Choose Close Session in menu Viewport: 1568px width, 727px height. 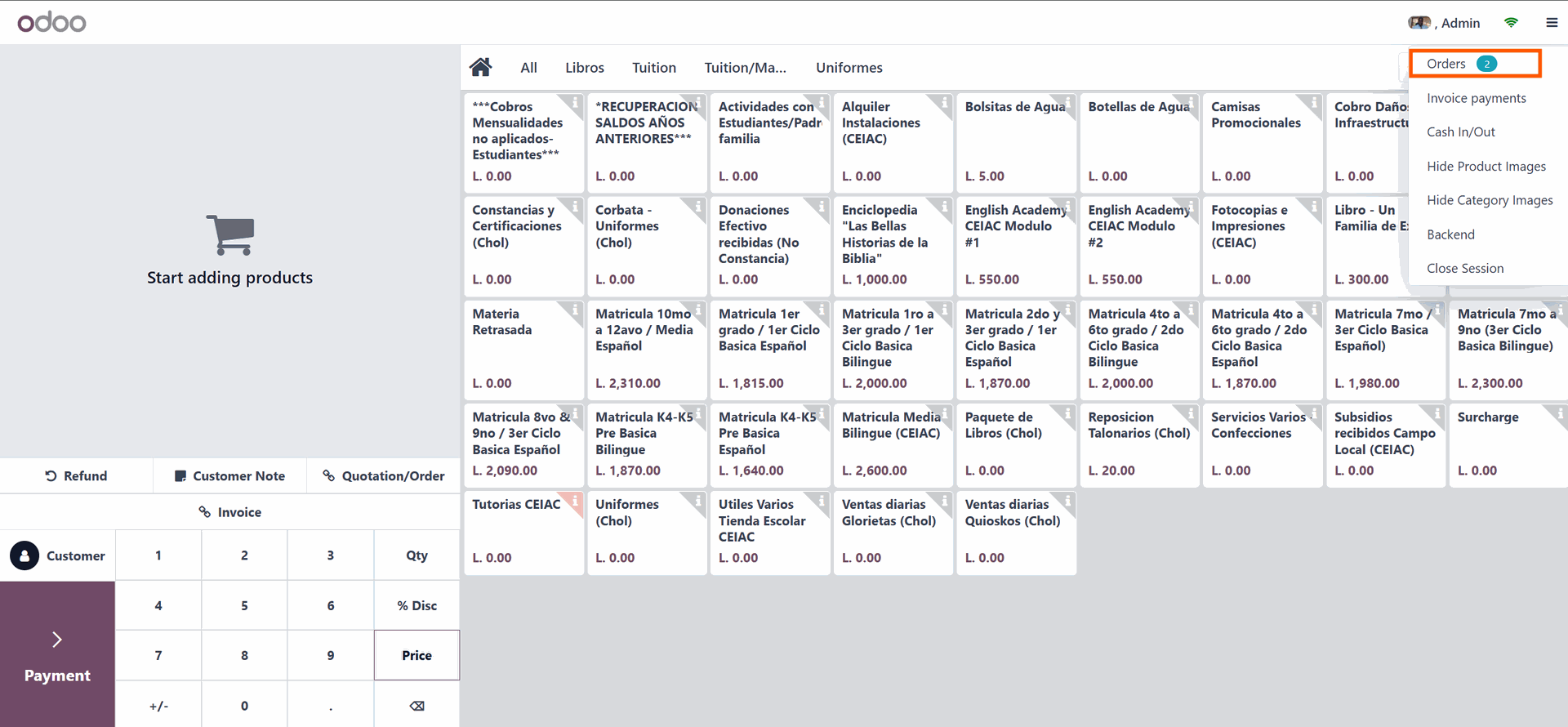point(1464,269)
